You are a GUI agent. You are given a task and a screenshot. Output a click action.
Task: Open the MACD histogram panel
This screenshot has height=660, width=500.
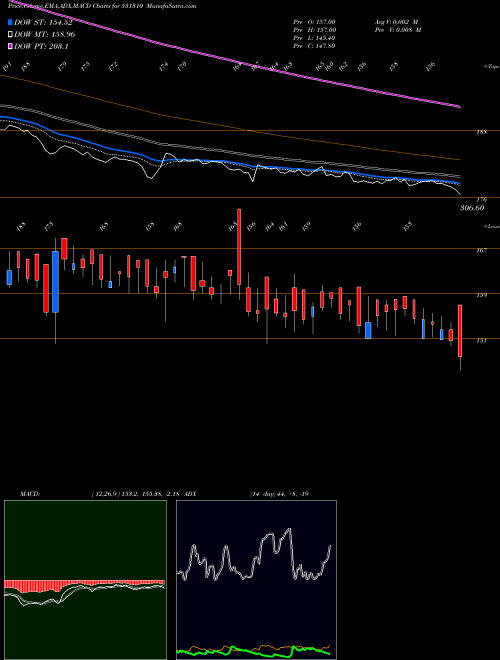click(x=85, y=580)
